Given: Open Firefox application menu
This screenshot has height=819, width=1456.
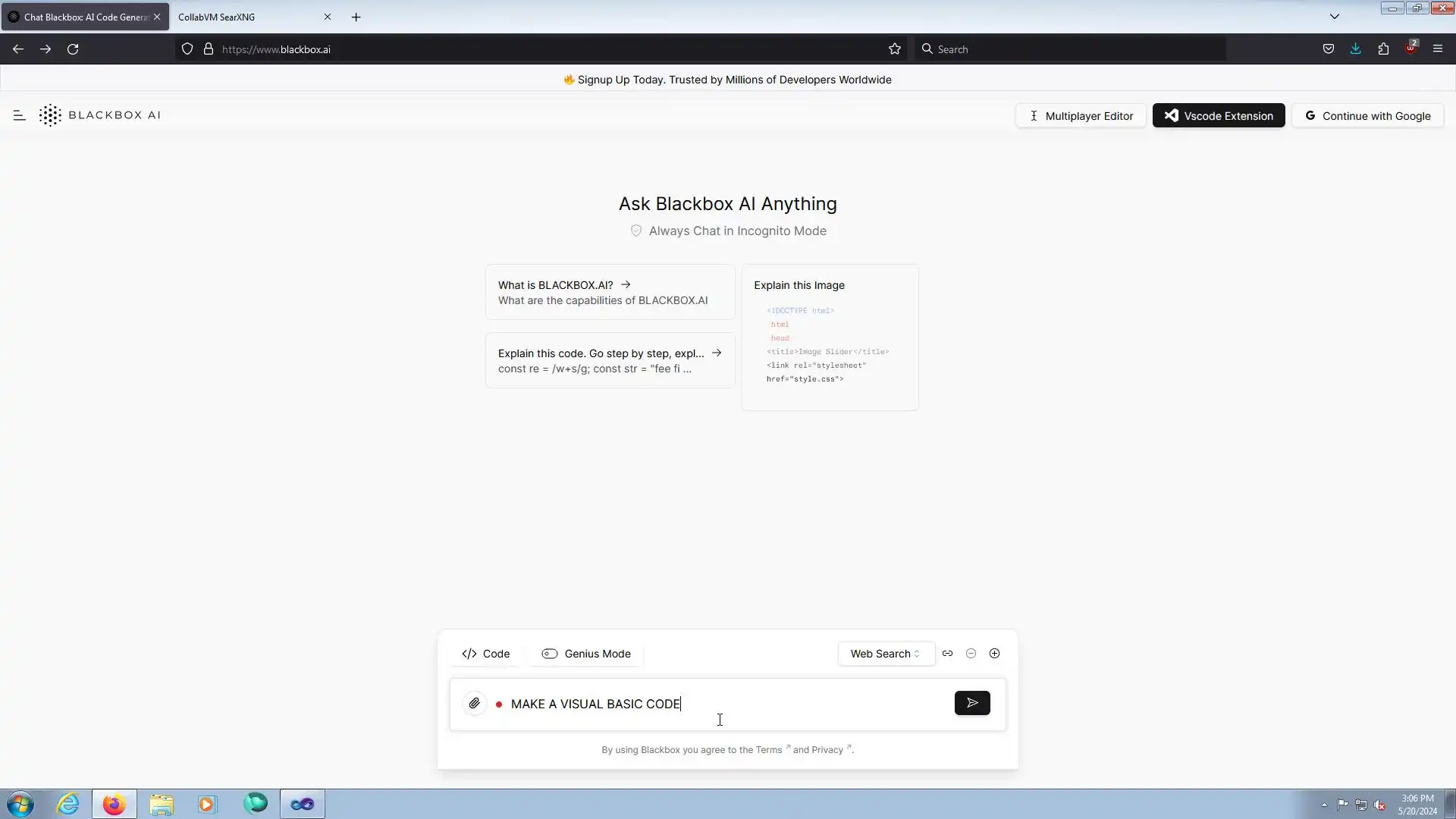Looking at the screenshot, I should 1437,49.
